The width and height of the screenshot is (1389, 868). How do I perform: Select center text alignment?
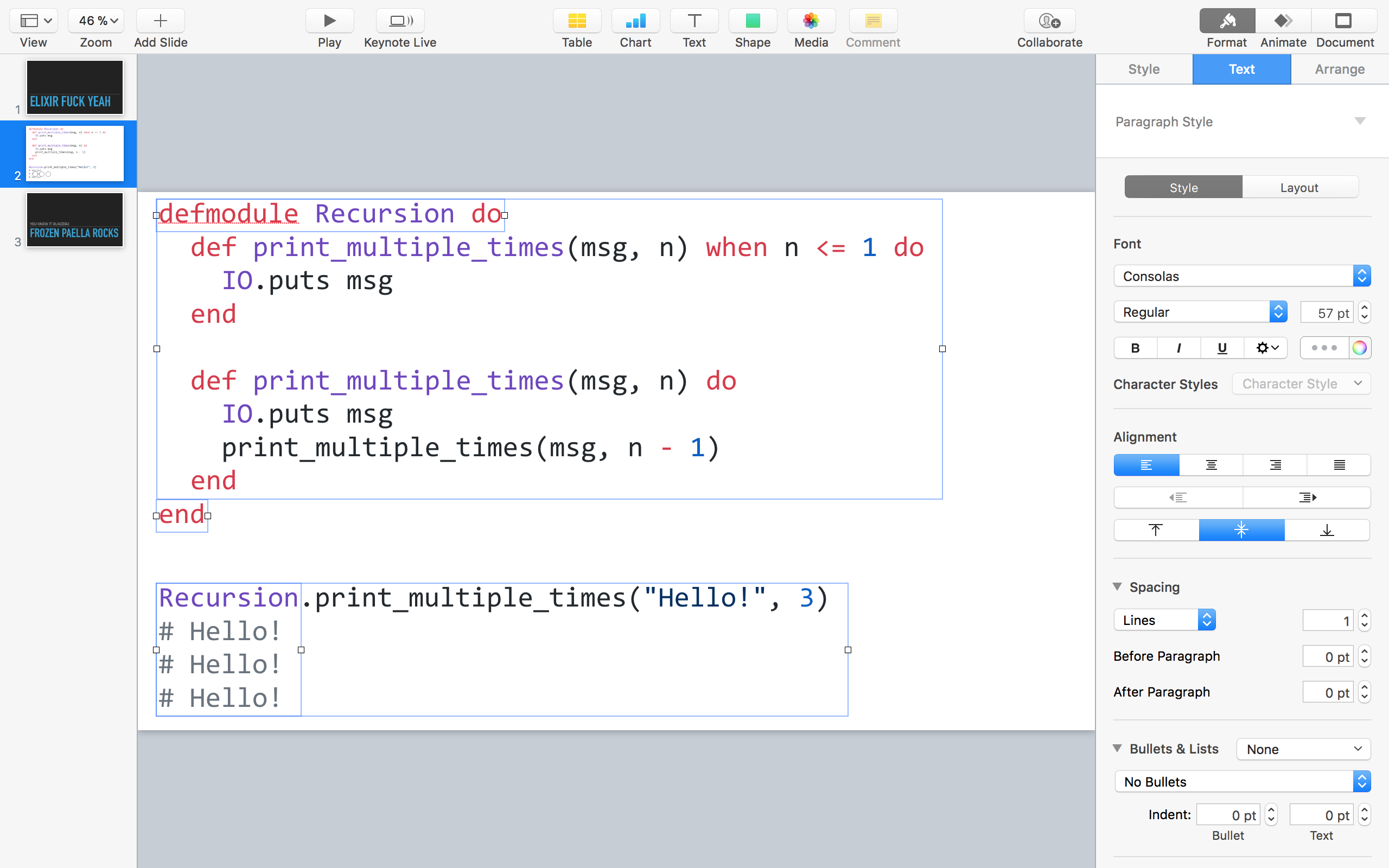pyautogui.click(x=1211, y=465)
